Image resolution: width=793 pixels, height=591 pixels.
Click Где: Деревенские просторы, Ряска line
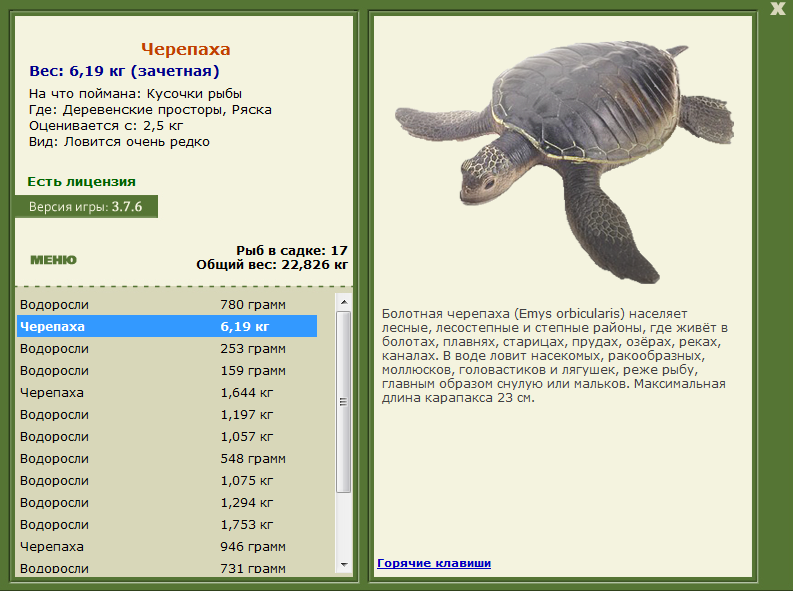click(150, 110)
